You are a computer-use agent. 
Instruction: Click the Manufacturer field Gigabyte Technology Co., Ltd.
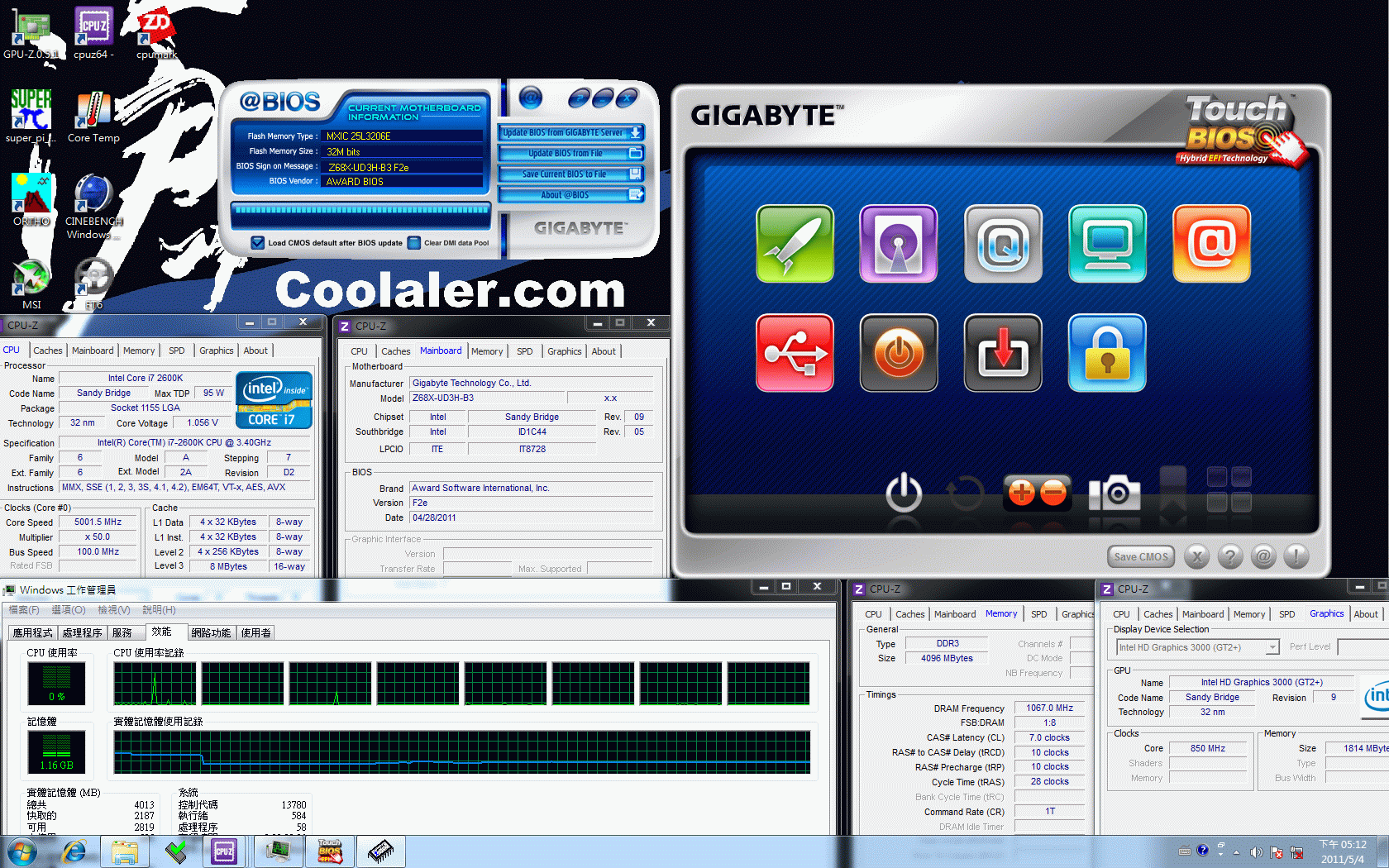532,384
